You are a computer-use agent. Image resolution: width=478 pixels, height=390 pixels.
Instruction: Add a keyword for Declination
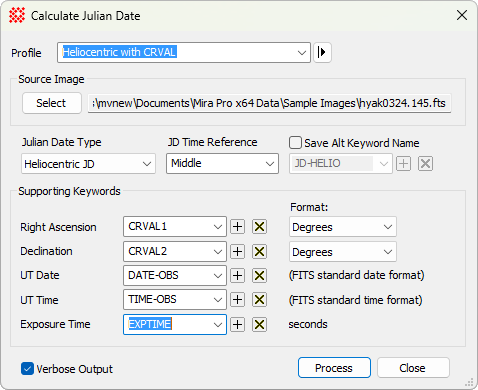click(x=237, y=251)
